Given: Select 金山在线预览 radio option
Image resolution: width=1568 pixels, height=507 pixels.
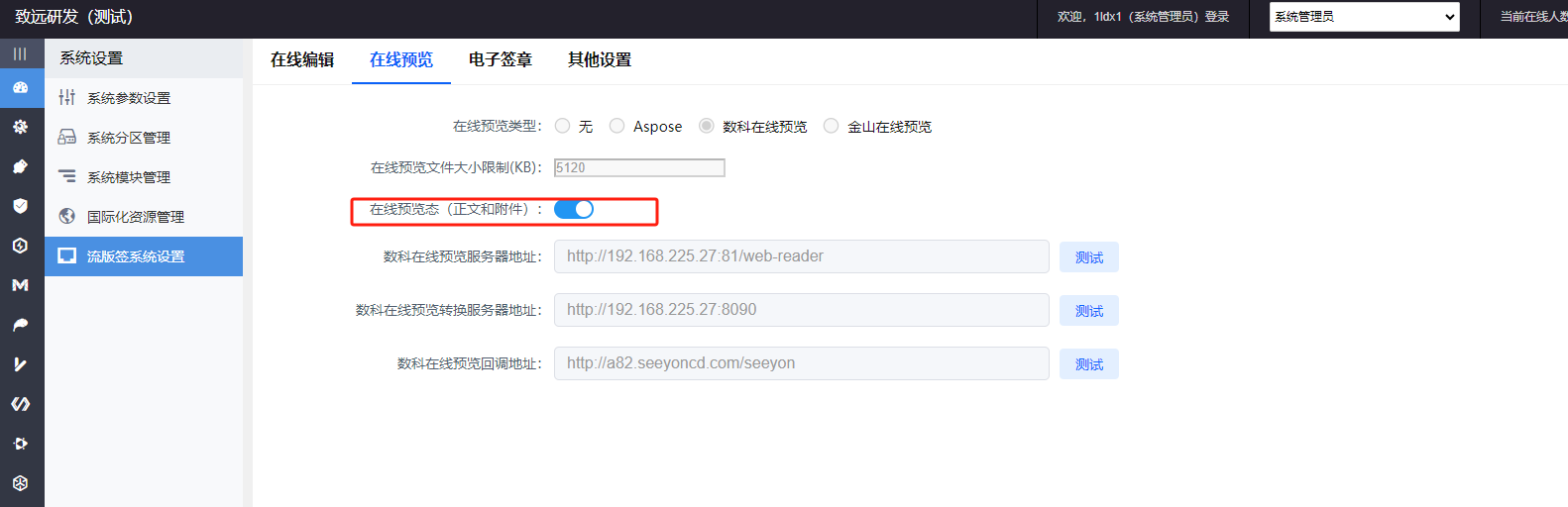Looking at the screenshot, I should tap(831, 126).
